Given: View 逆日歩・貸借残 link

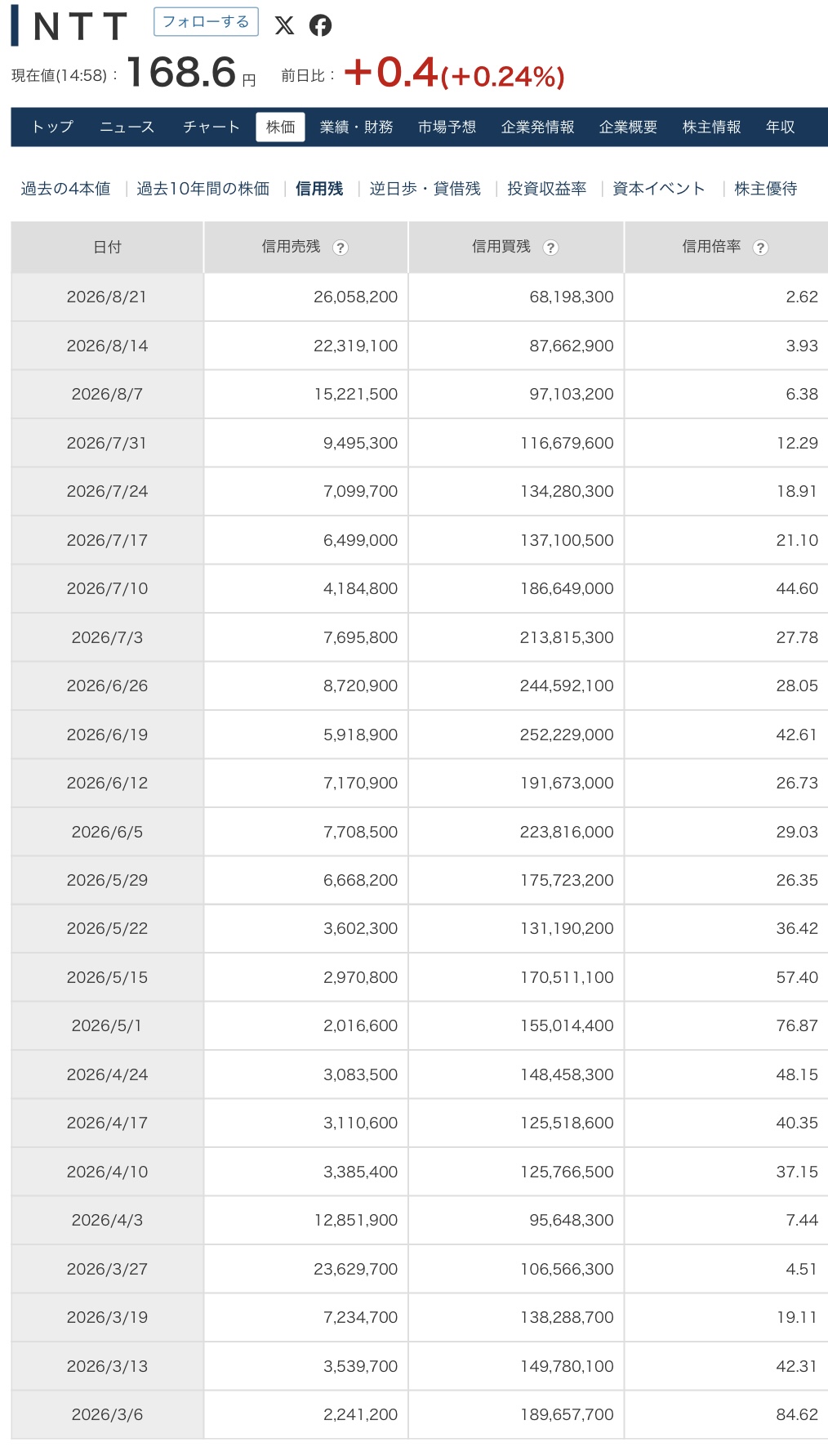Looking at the screenshot, I should (425, 189).
